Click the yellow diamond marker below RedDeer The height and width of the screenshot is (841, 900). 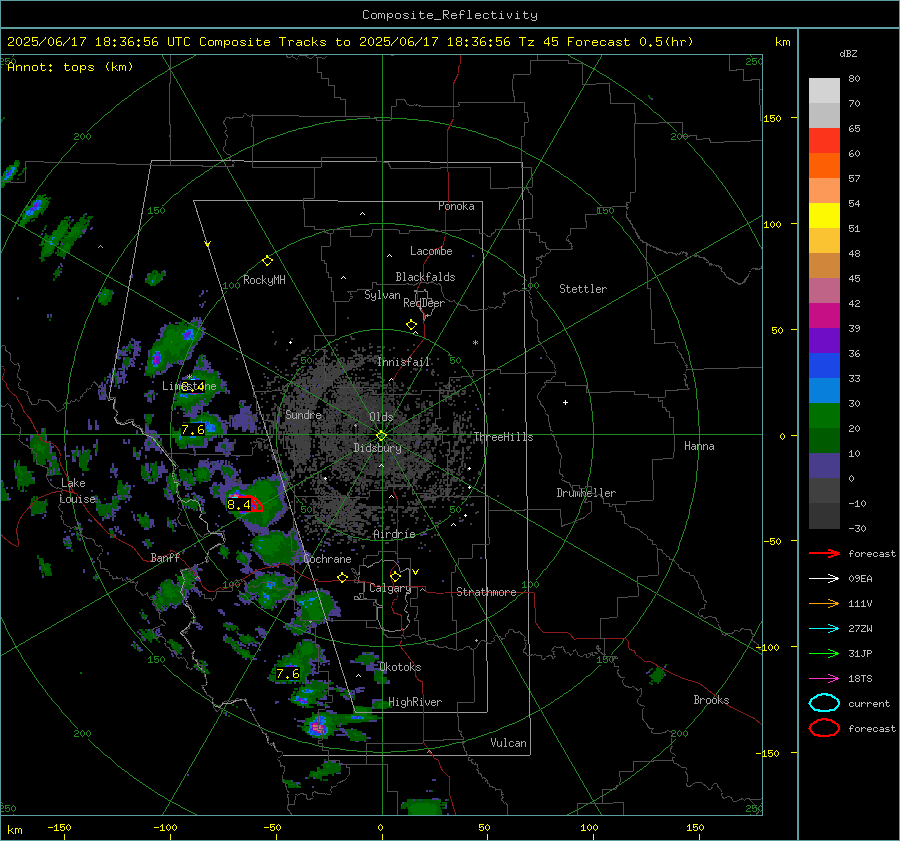(411, 325)
